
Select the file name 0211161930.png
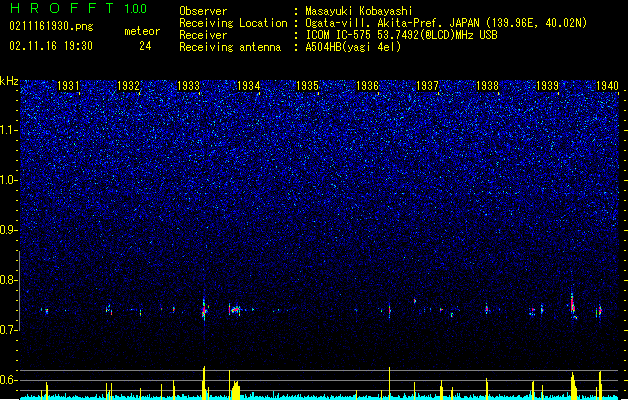tap(51, 26)
